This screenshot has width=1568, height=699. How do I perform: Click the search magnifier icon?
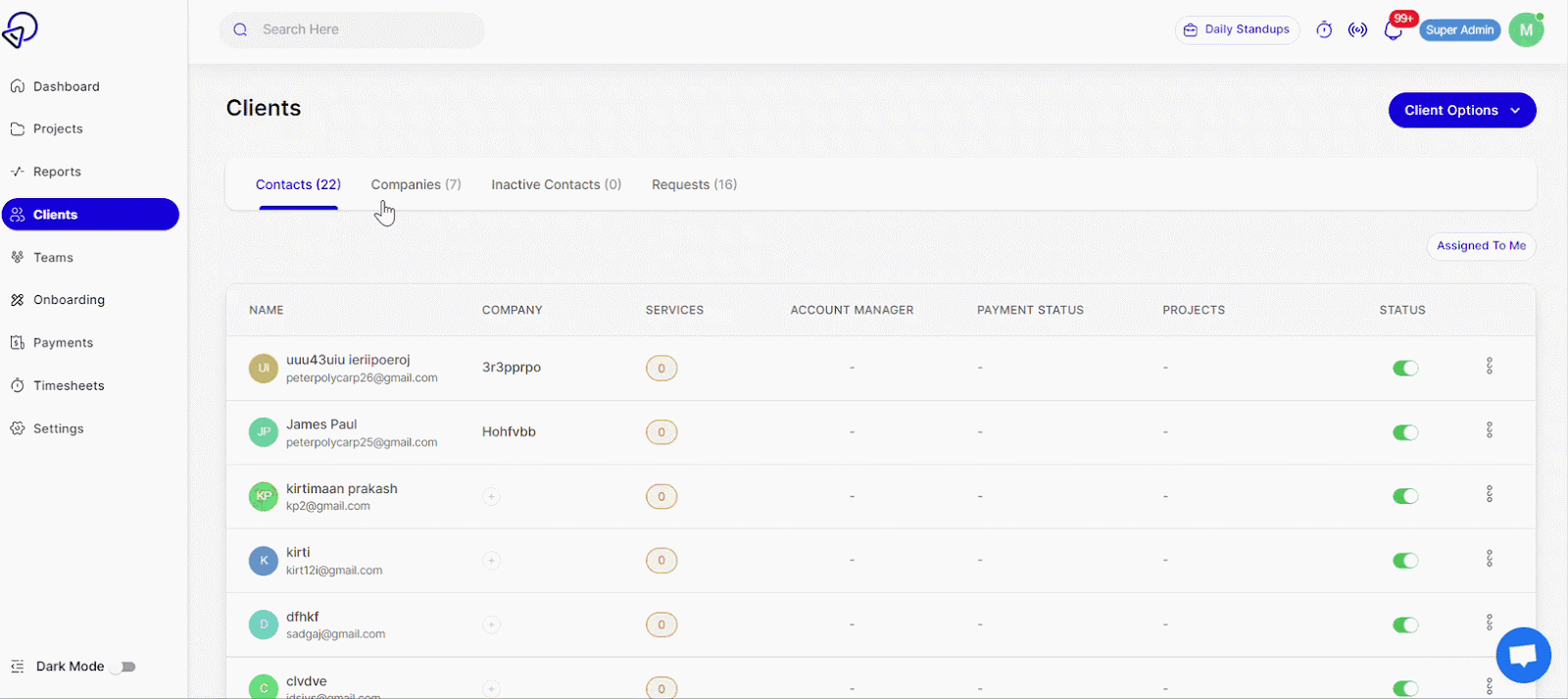point(240,30)
